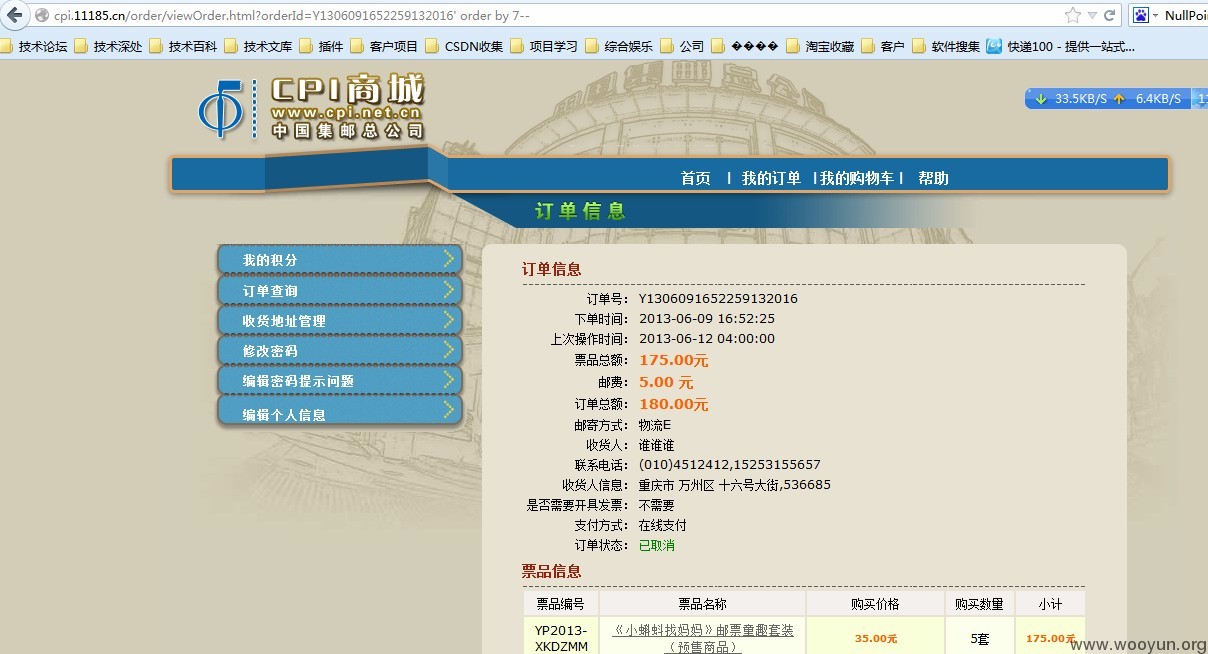
Task: Open the 《小蝌蚪找妈妈》邮票童趣套装 product link
Action: click(x=703, y=638)
